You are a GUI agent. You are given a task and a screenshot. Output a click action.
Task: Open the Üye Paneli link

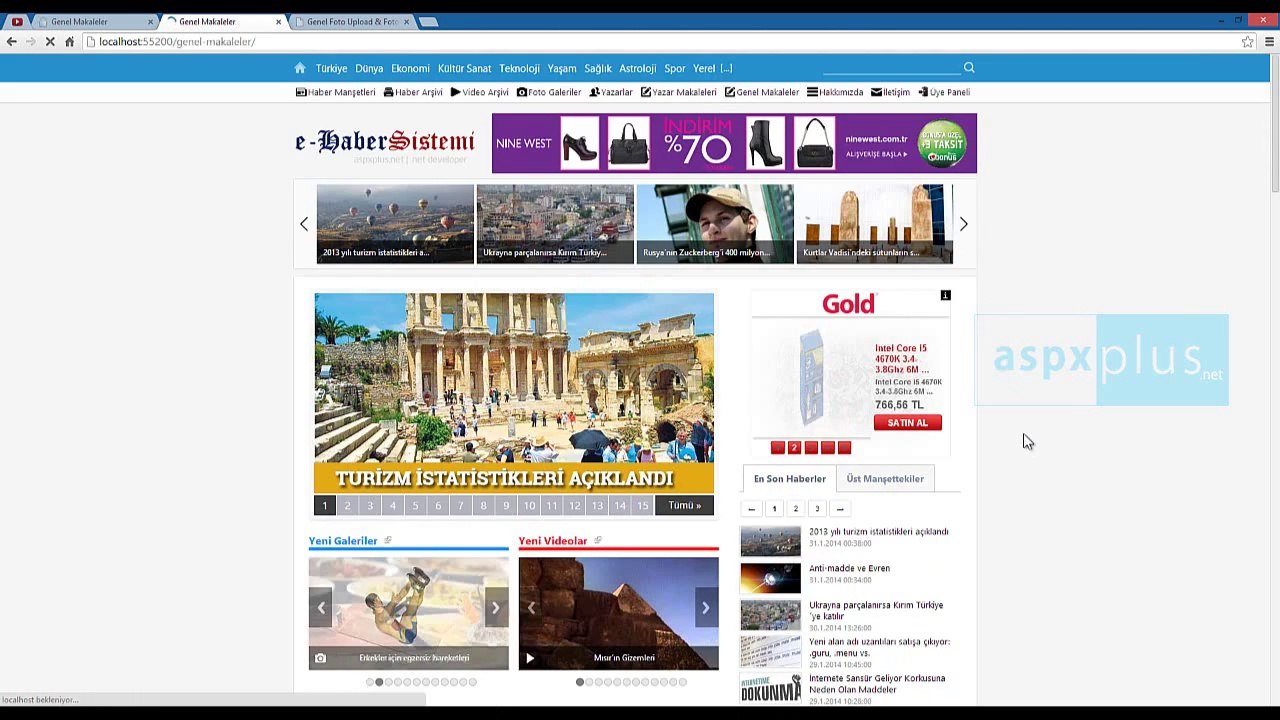point(944,92)
